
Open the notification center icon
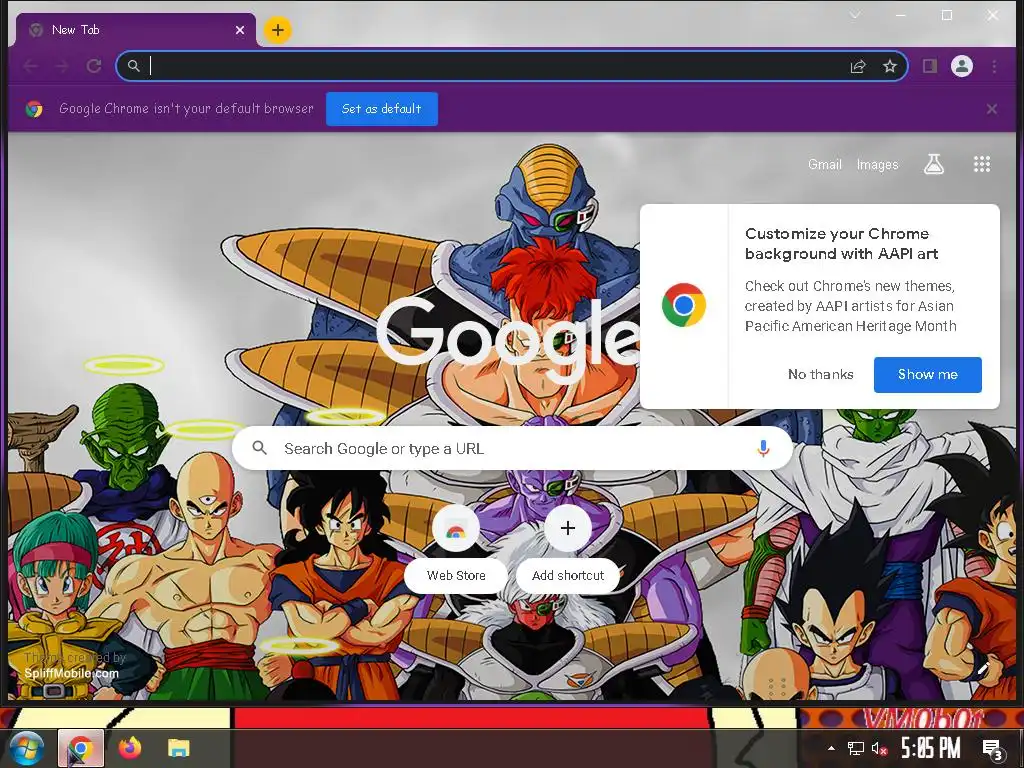(993, 749)
